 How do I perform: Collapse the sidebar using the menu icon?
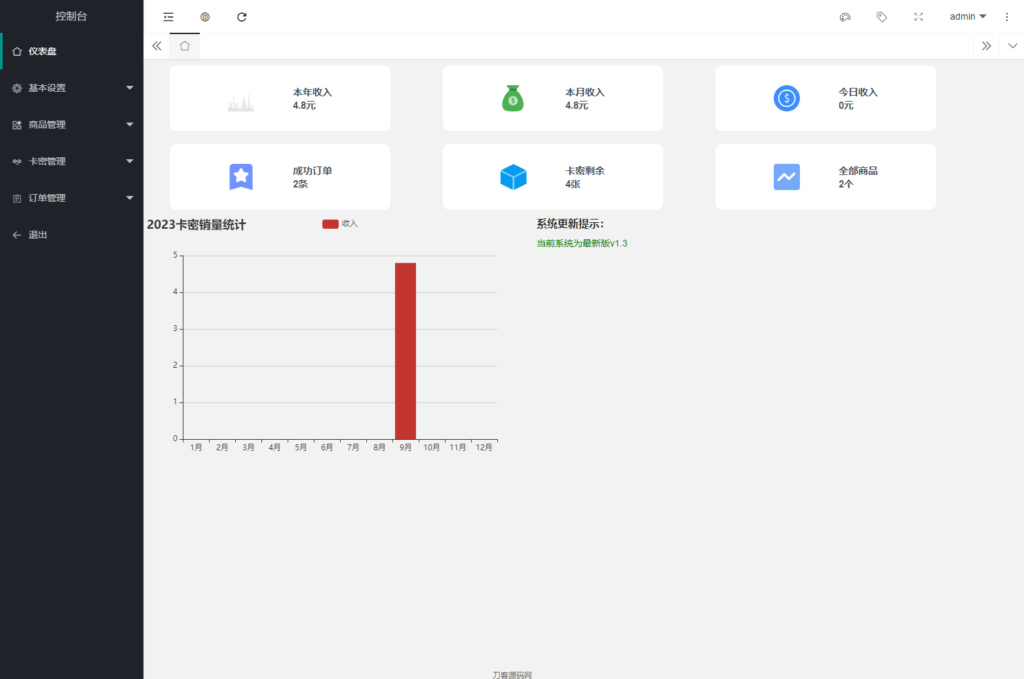click(168, 17)
